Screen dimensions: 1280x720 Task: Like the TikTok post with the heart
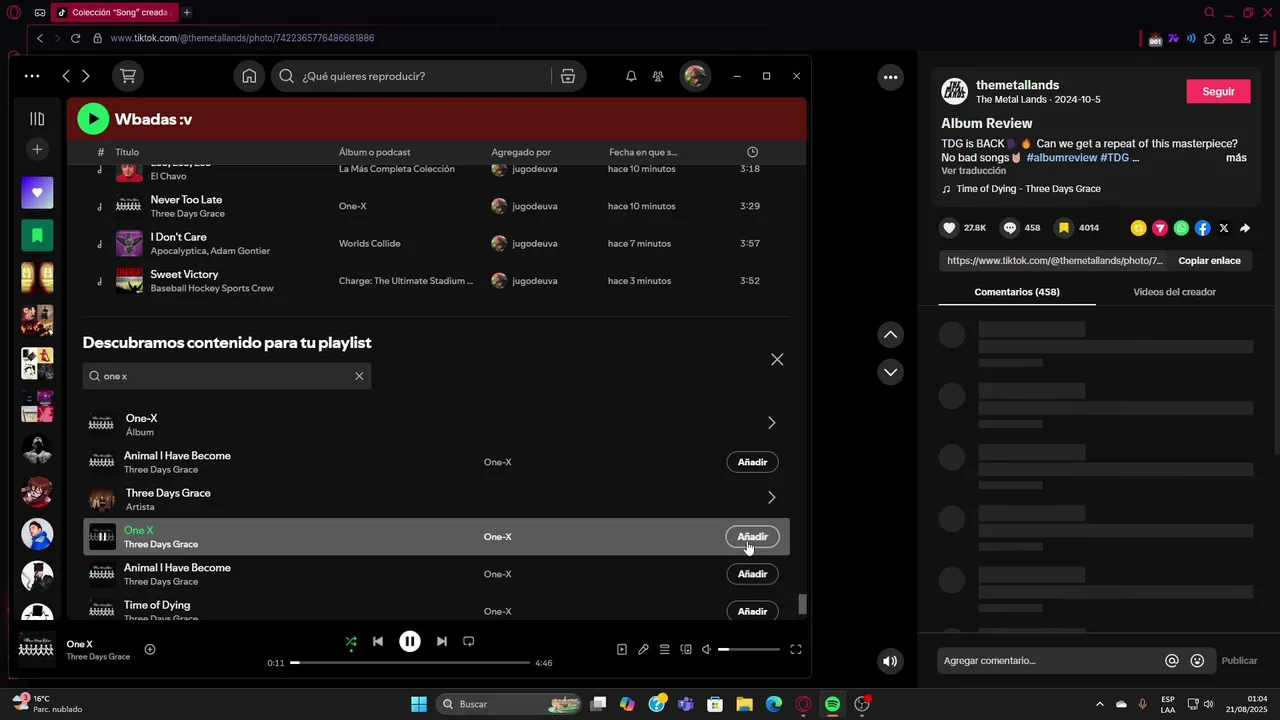pos(950,228)
